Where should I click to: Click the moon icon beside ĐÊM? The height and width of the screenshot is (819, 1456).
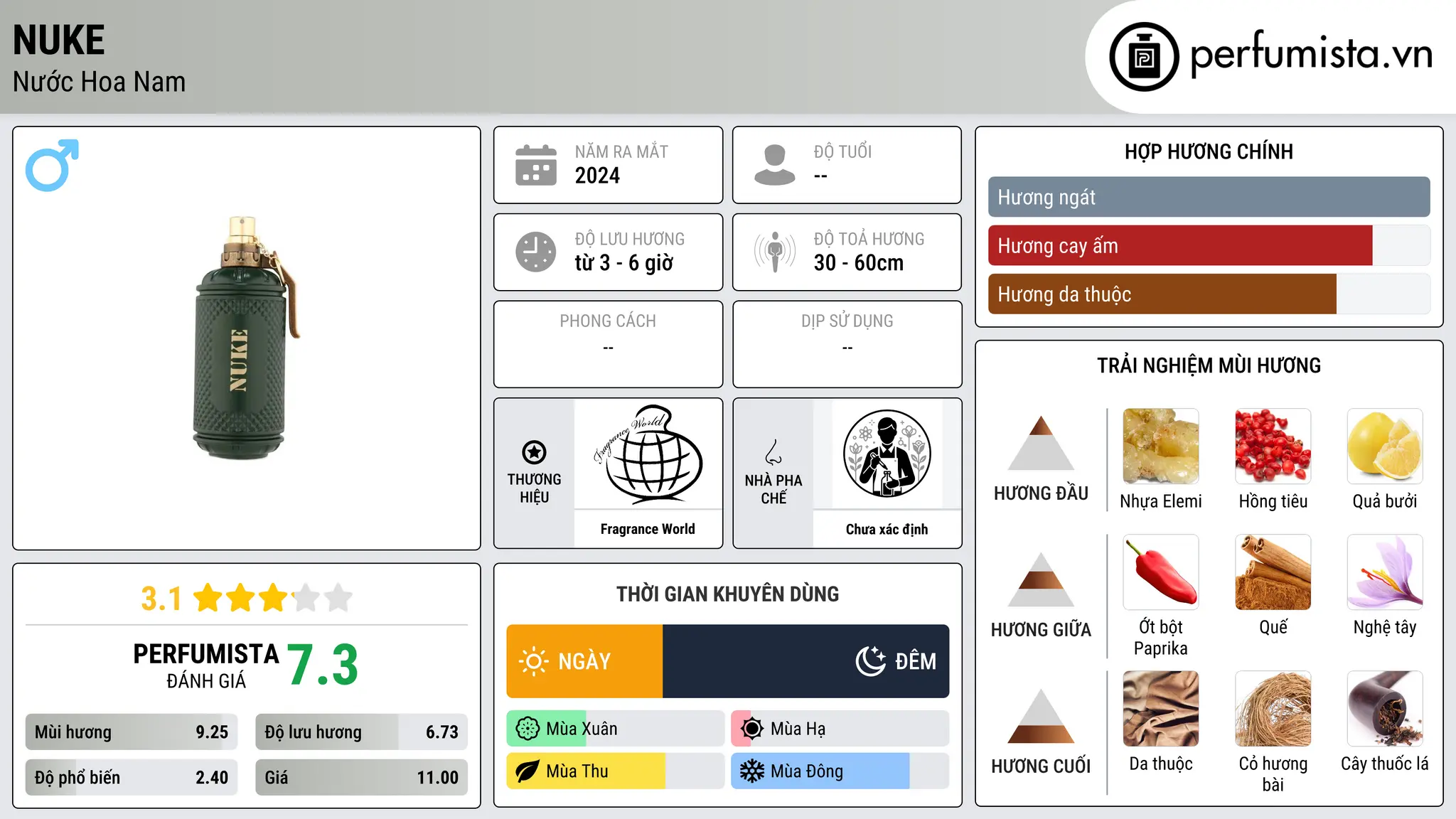pos(870,661)
